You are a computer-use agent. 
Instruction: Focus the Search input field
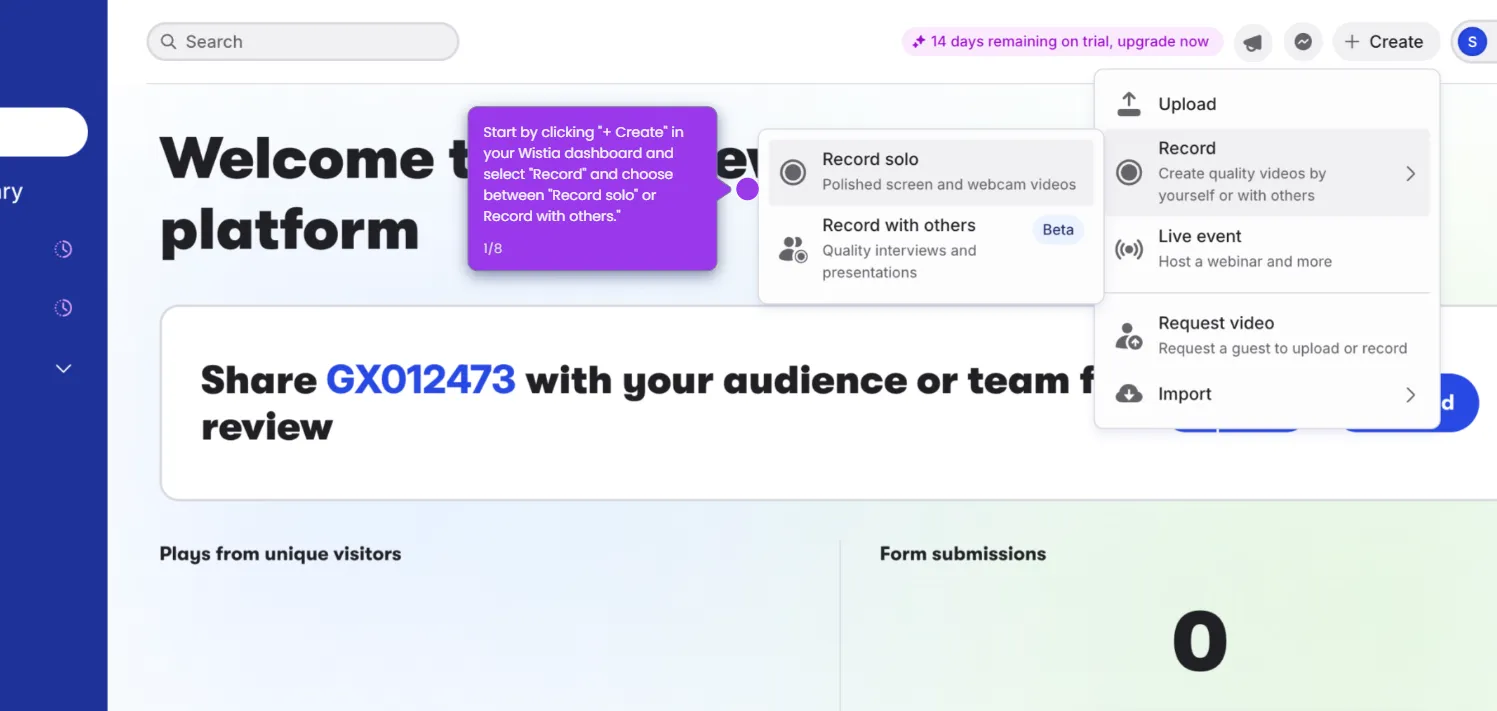pyautogui.click(x=303, y=42)
